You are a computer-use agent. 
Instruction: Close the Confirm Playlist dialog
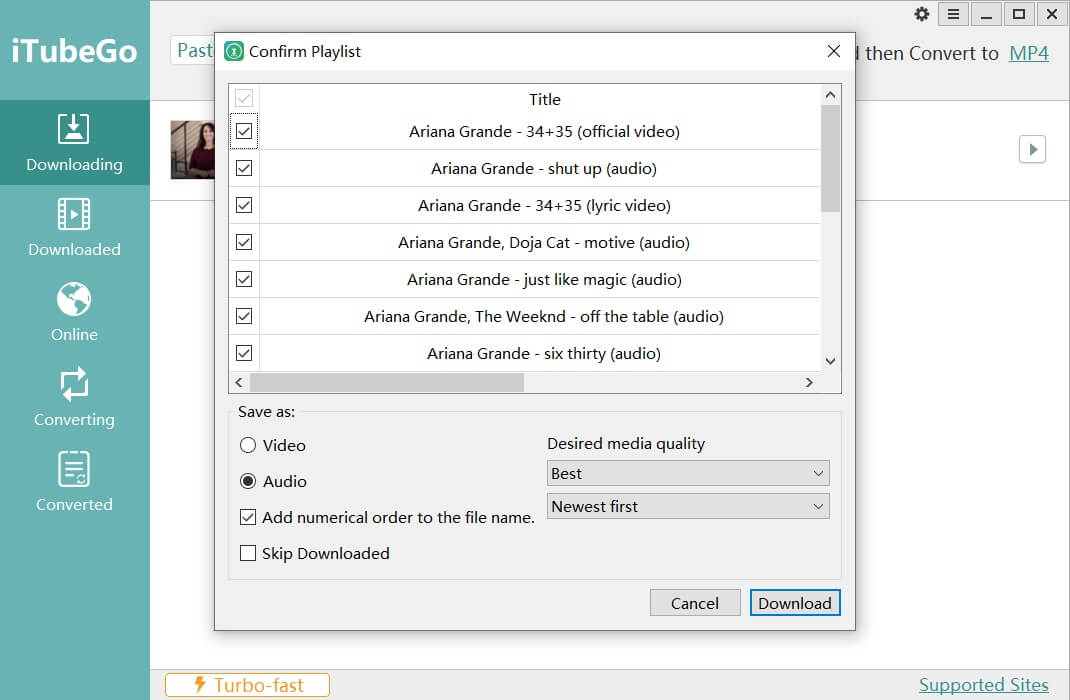pos(833,51)
